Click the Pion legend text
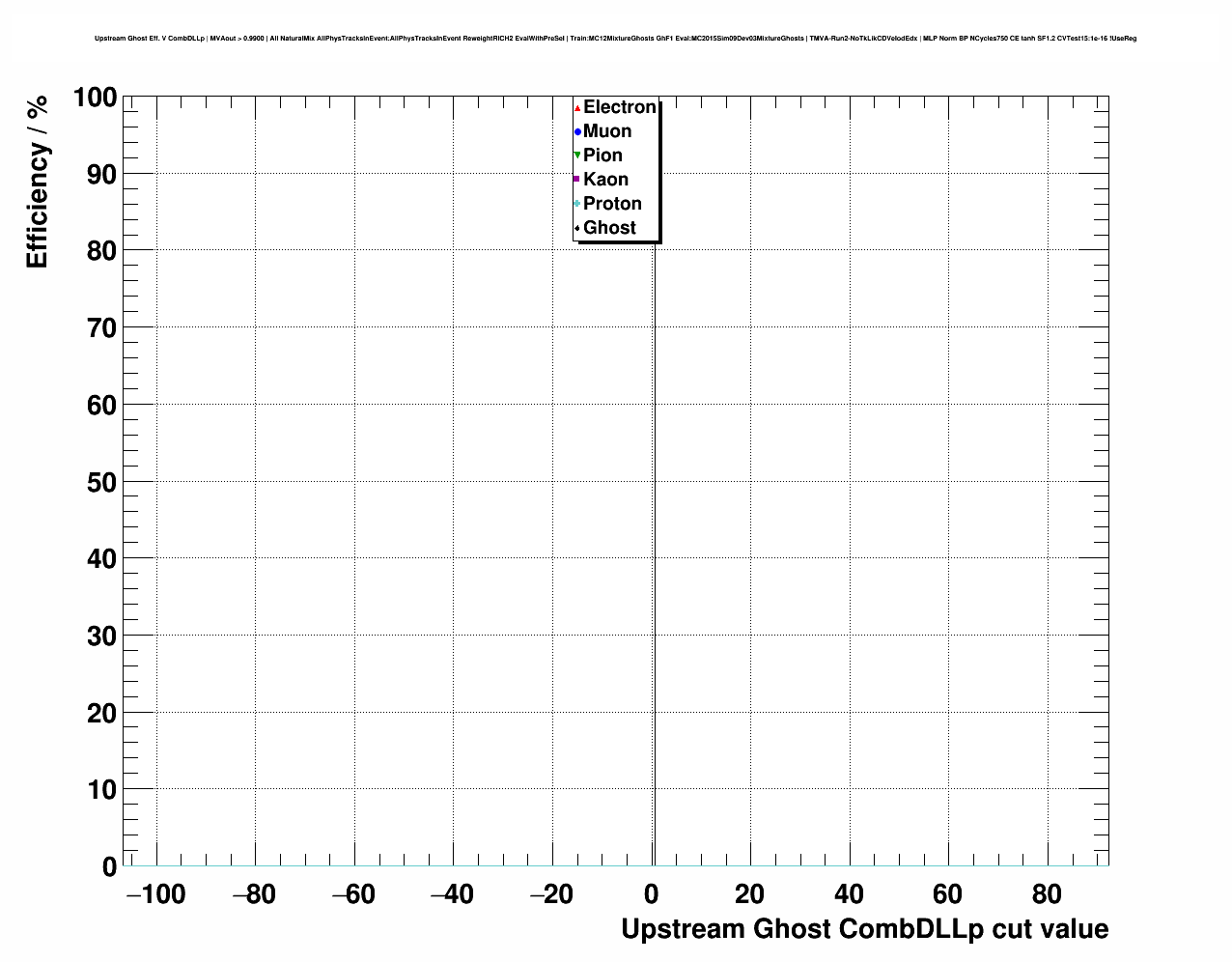The width and height of the screenshot is (1232, 962). 602,156
